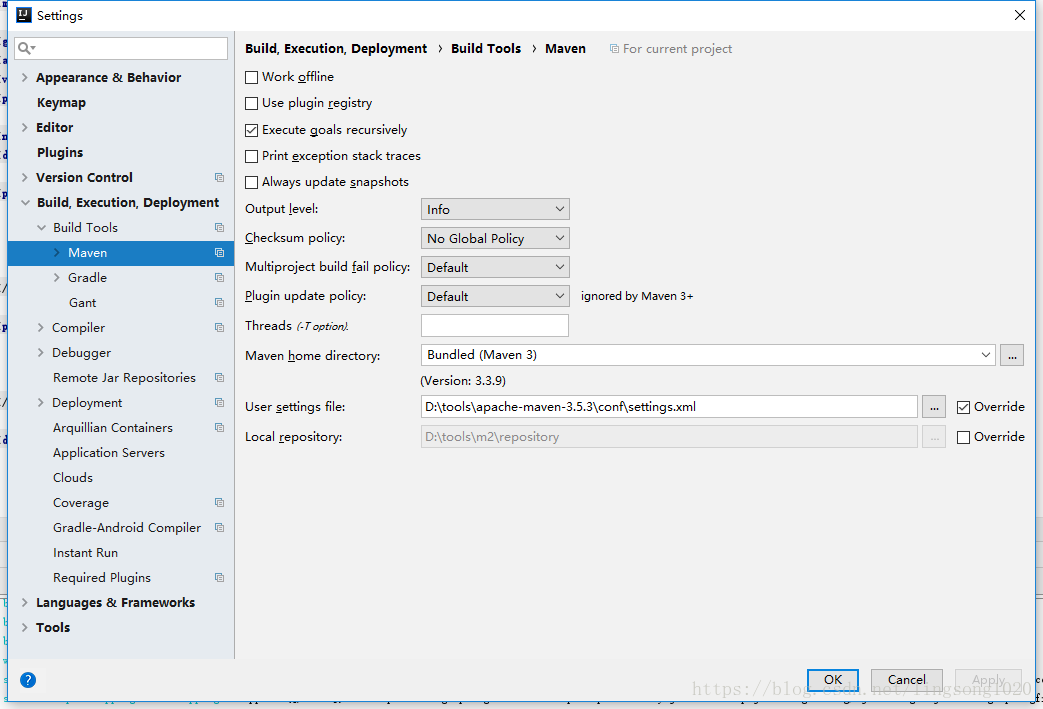Screen dimensions: 1043x709
Task: Open the Checksum policy dropdown
Action: 495,238
